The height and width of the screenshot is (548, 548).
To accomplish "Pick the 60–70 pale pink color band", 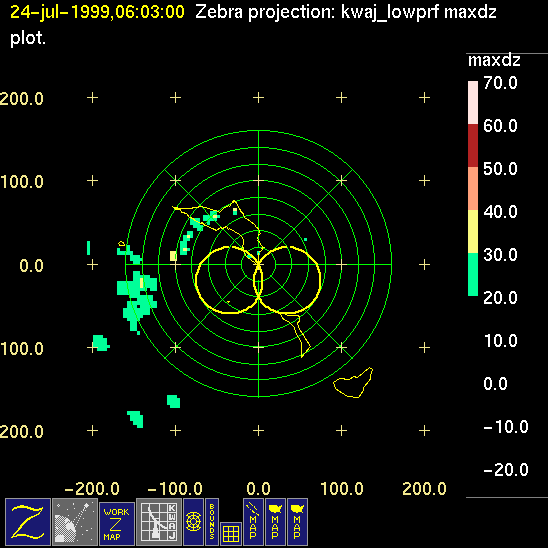I will click(473, 102).
